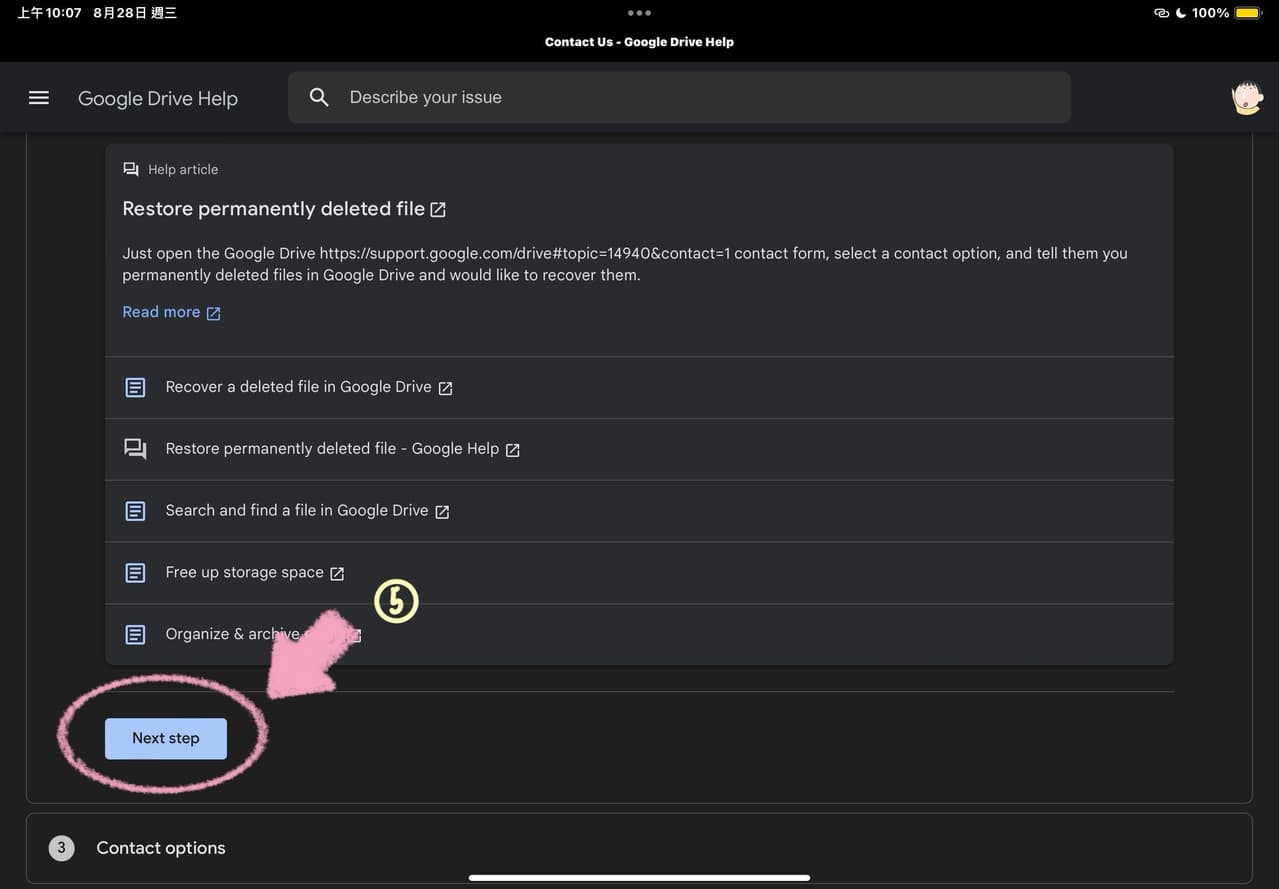Click document icon beside Free up storage space
Screen dimensions: 1279x889
click(135, 573)
